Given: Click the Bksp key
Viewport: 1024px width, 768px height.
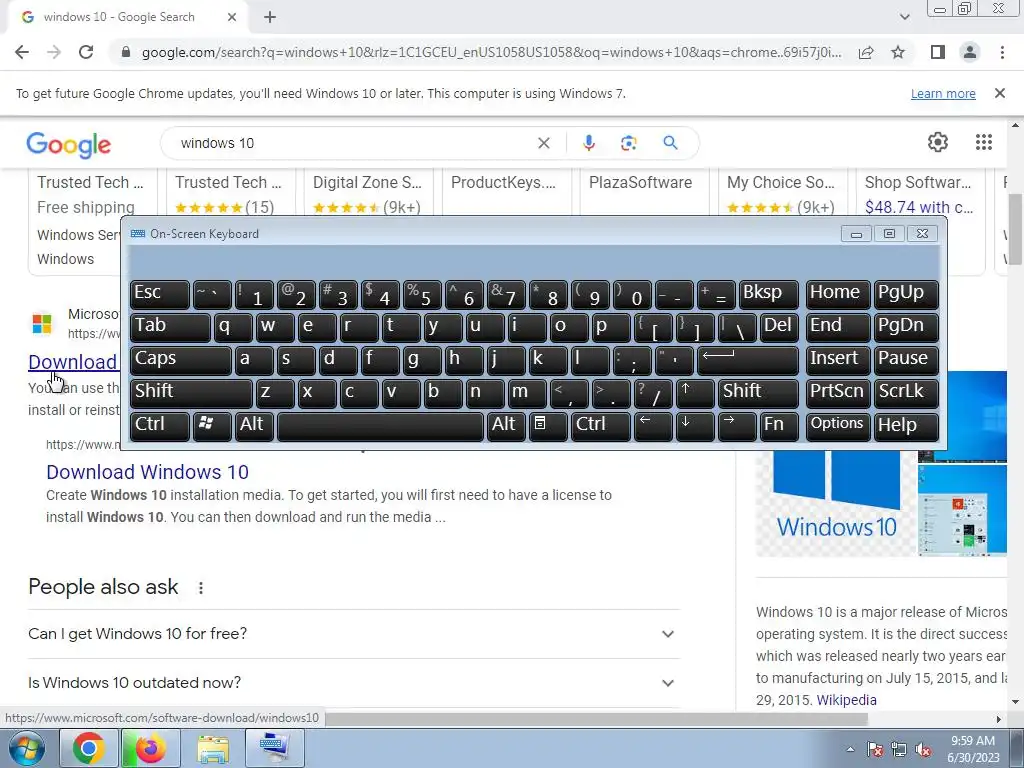Looking at the screenshot, I should pos(768,295).
